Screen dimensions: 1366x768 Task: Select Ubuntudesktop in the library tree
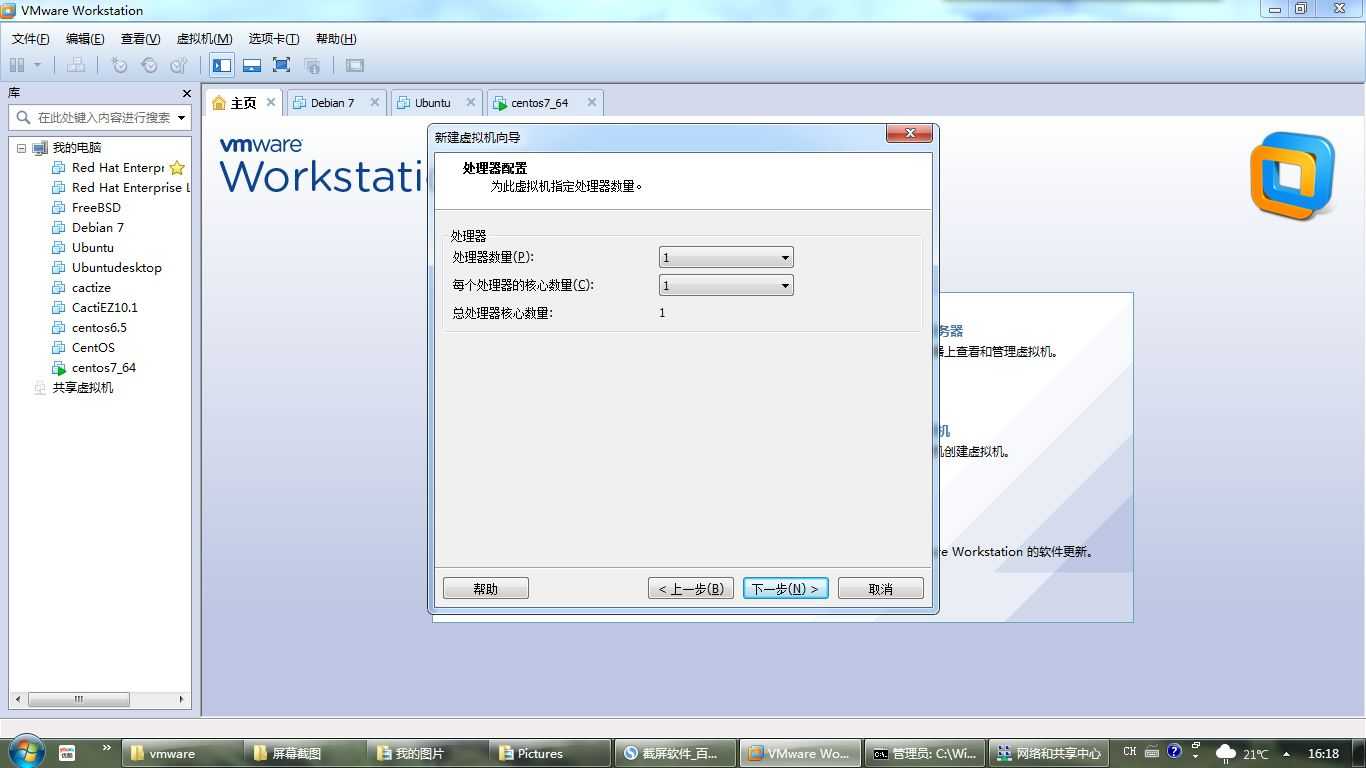pyautogui.click(x=107, y=268)
